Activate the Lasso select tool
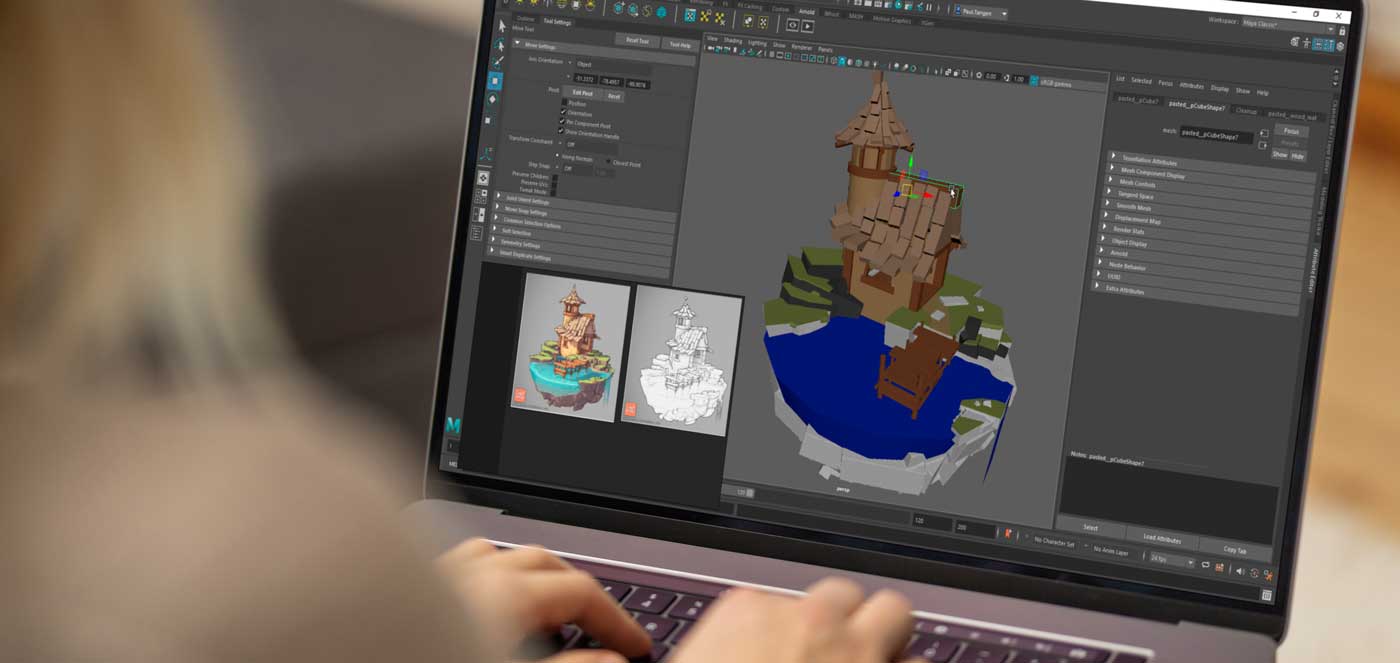Screen dimensions: 1400x663 click(499, 44)
